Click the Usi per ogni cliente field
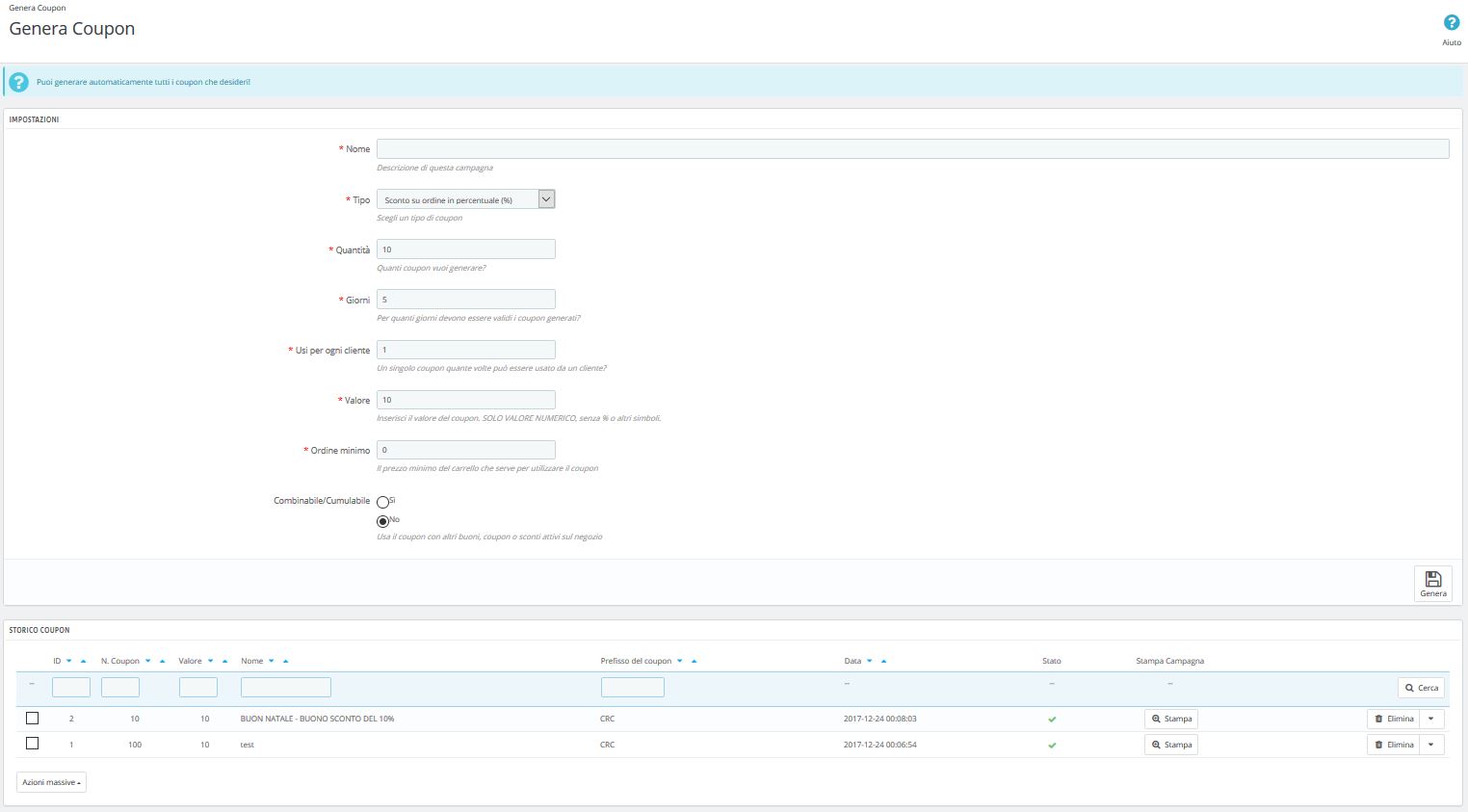This screenshot has height=812, width=1468. point(465,350)
